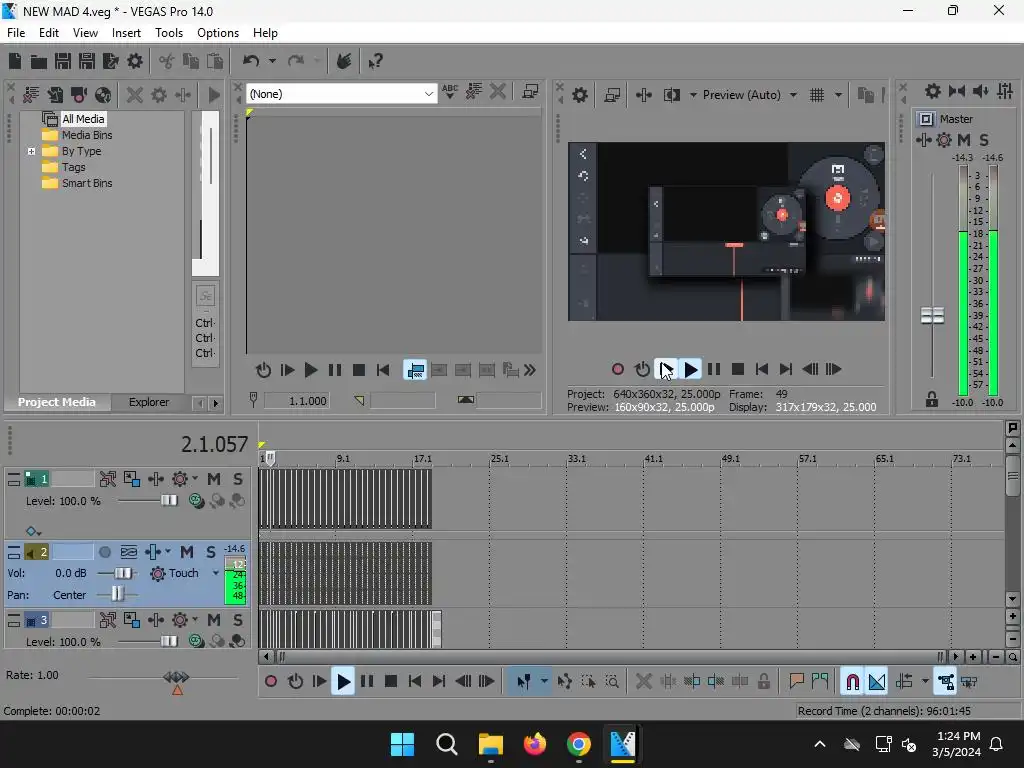Mute audio track 2
The image size is (1024, 768).
point(187,552)
